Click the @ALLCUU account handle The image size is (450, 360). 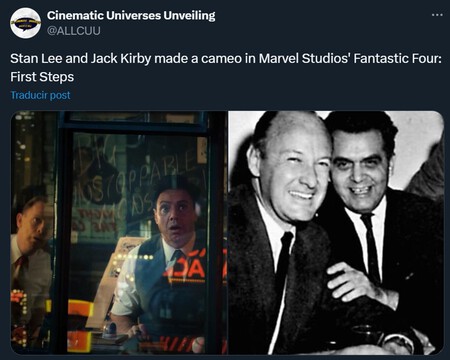(73, 31)
